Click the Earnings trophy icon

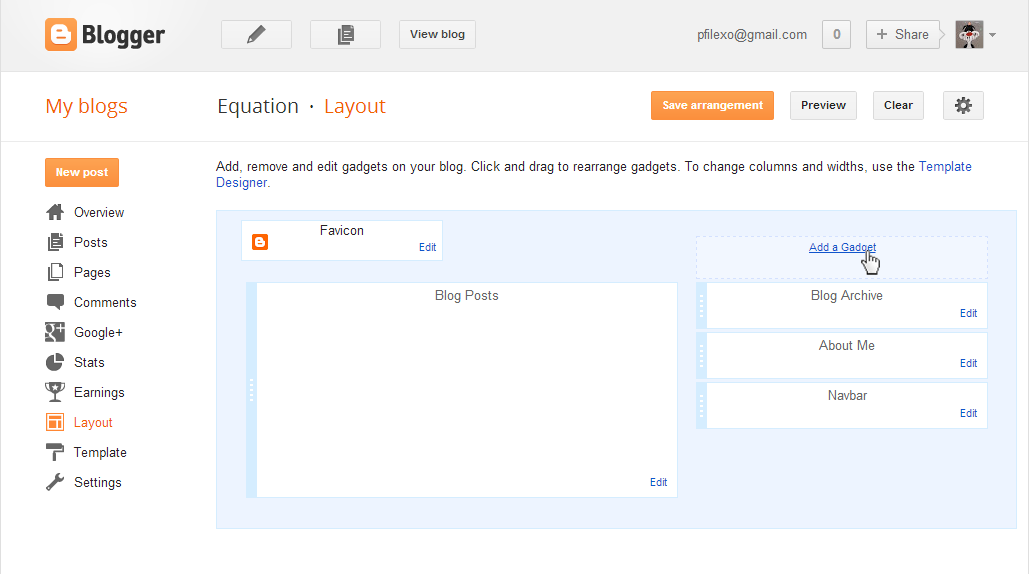coord(56,392)
